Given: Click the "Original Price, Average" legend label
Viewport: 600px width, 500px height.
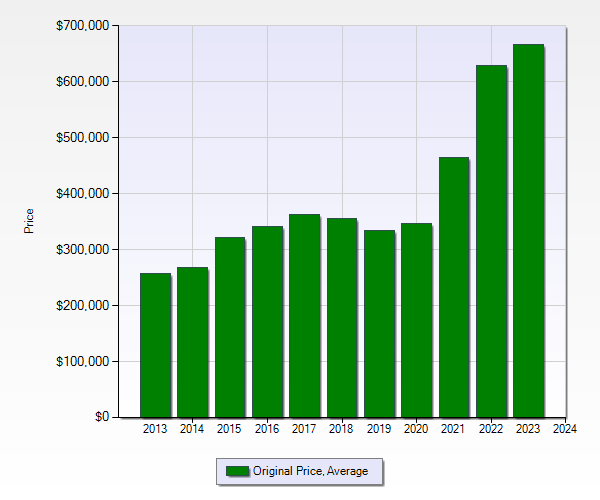Looking at the screenshot, I should point(310,471).
